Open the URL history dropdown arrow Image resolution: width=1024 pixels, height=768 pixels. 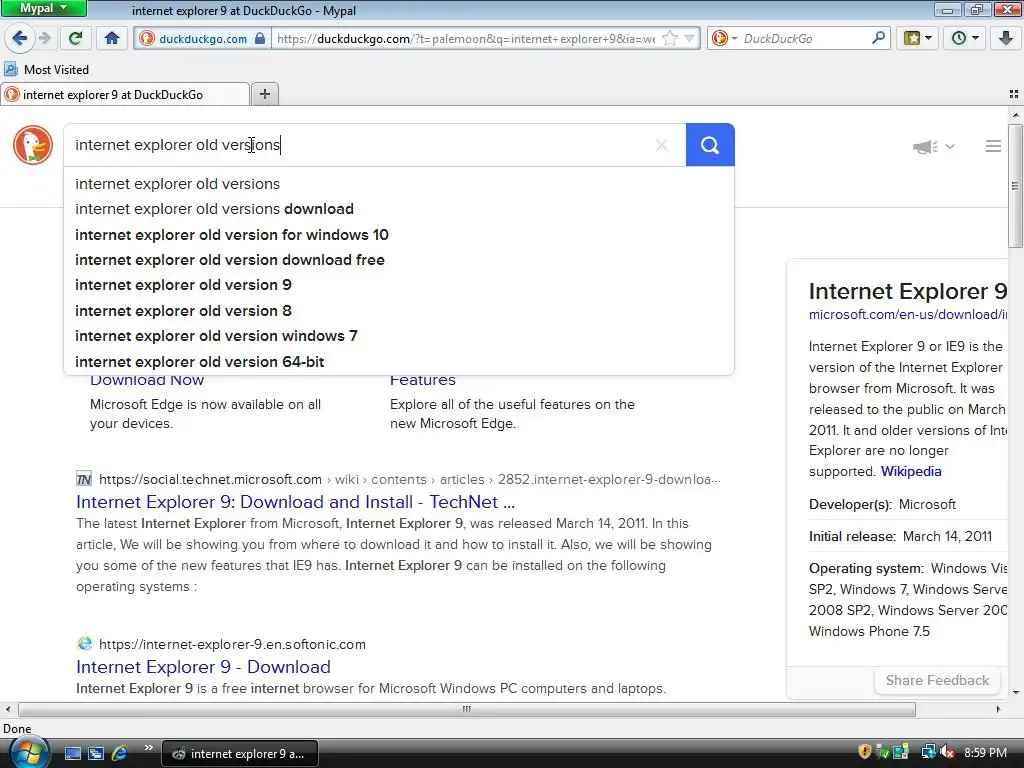click(689, 39)
